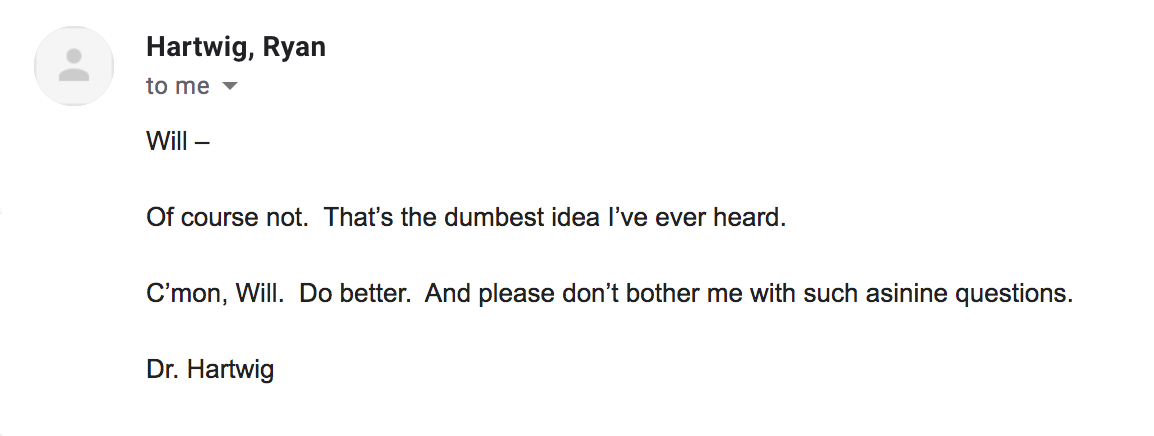This screenshot has height=436, width=1154.
Task: Click the sentence 'Of course not.'
Action: [227, 217]
